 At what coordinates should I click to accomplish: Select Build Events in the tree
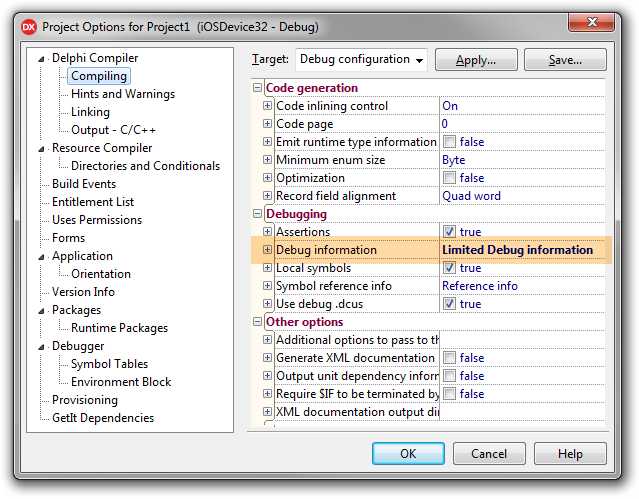coord(84,183)
